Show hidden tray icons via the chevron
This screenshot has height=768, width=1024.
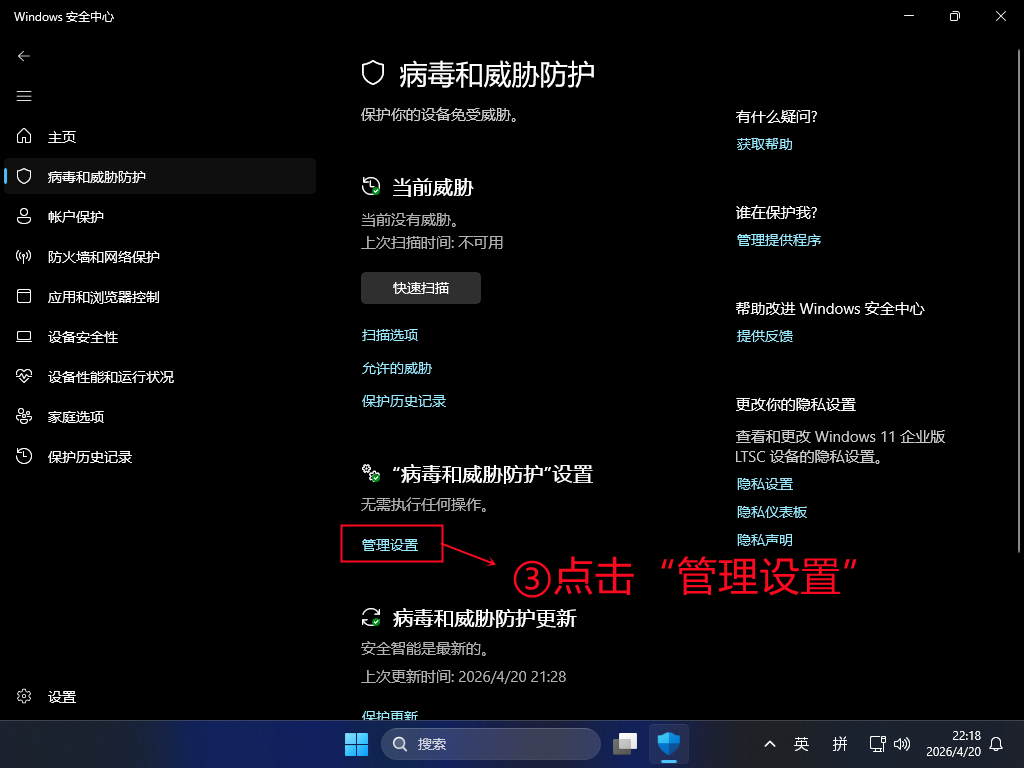tap(770, 744)
